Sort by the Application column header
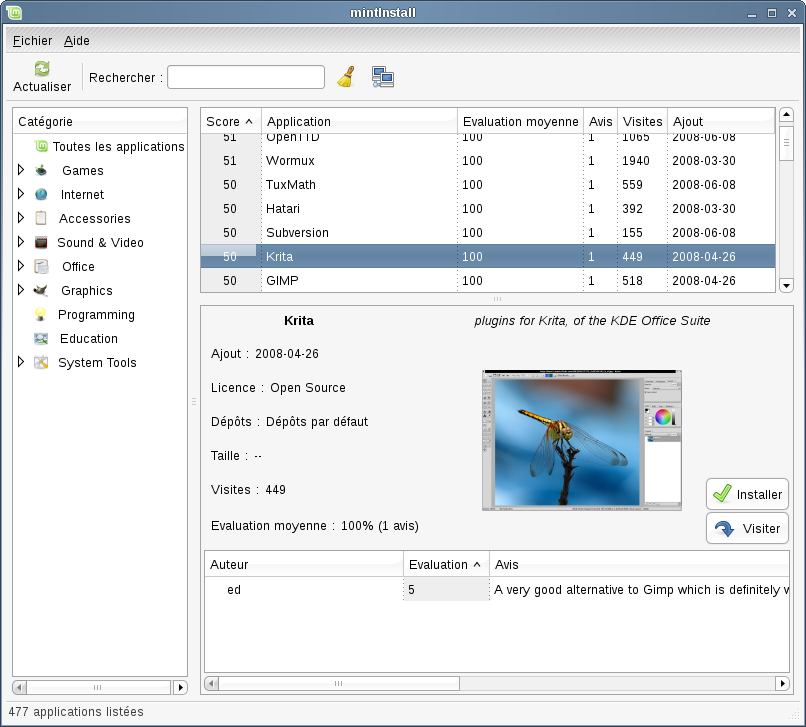806x727 pixels. coord(359,121)
